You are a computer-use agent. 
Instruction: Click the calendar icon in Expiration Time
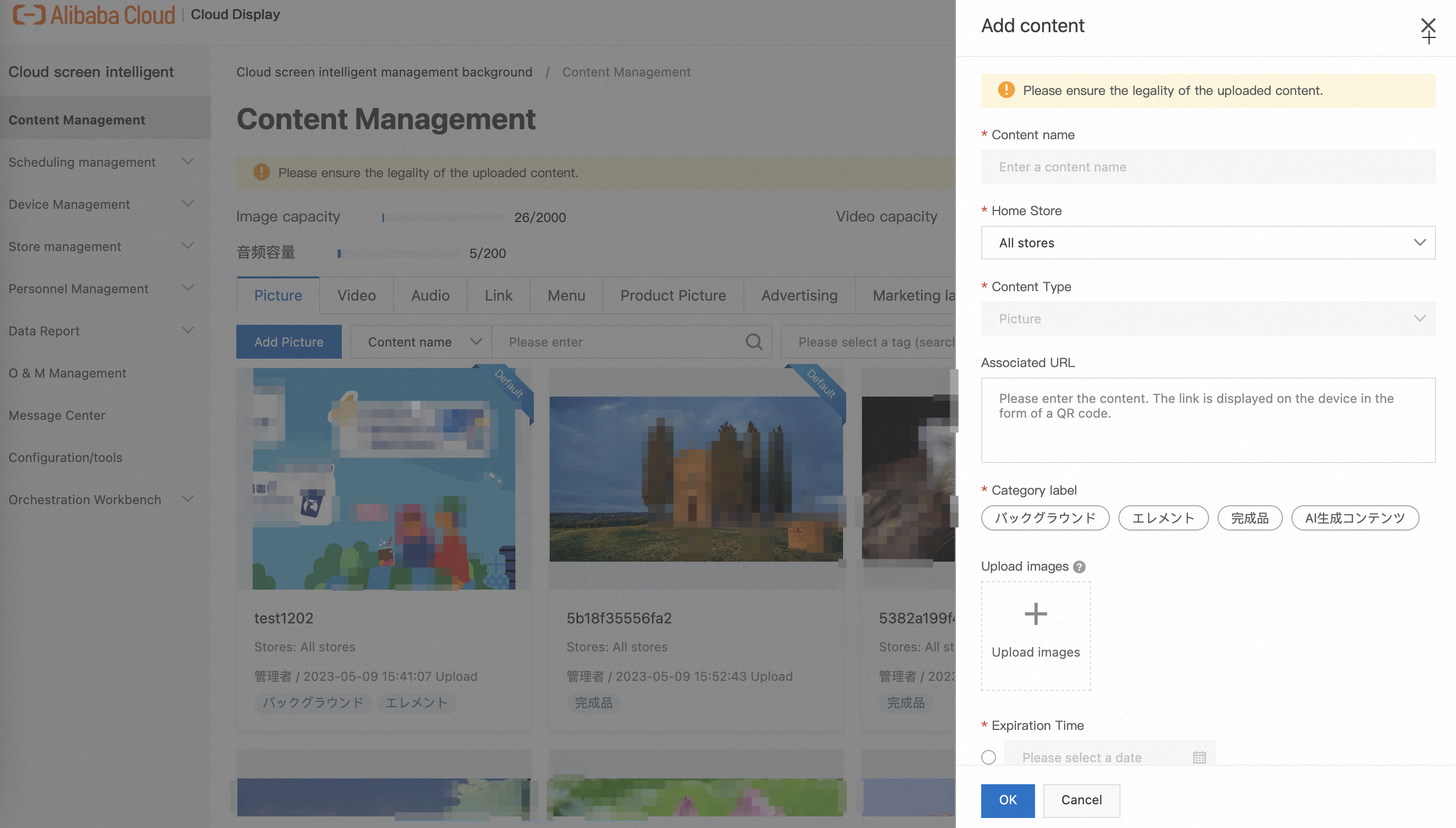(x=1200, y=757)
